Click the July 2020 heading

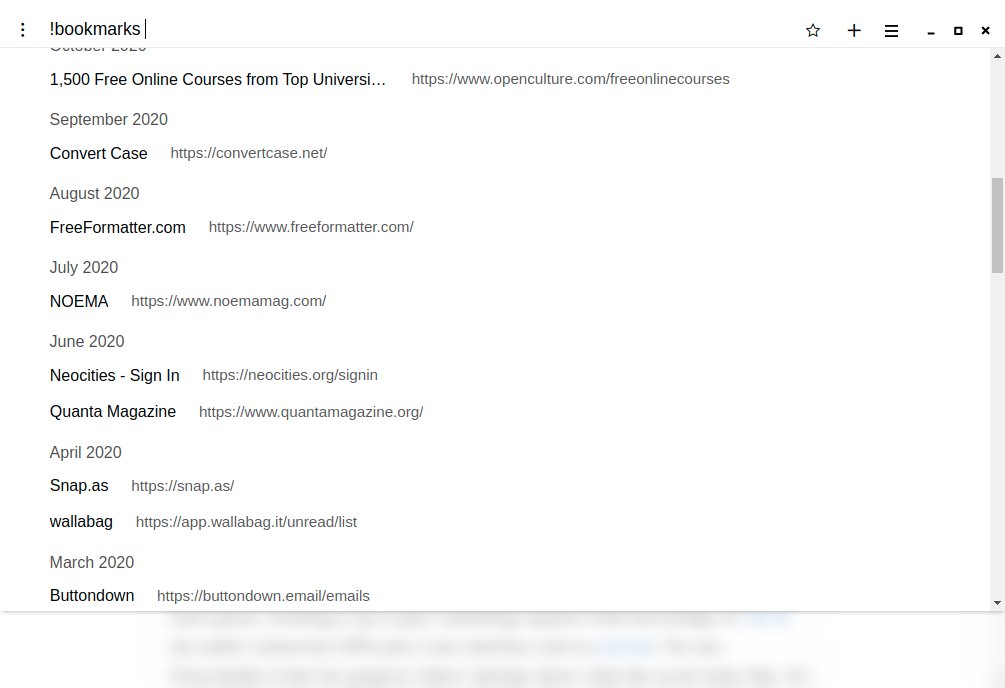(84, 267)
